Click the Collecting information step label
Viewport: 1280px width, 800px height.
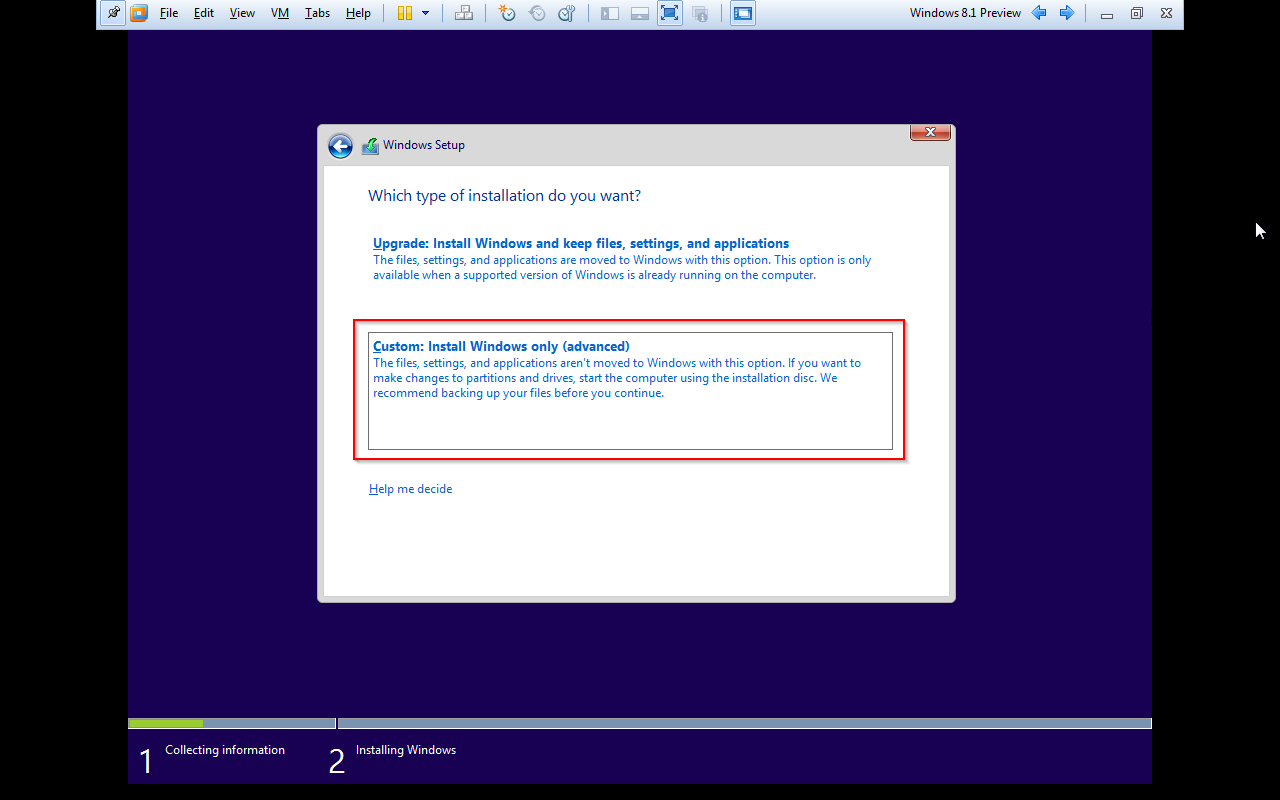[225, 750]
